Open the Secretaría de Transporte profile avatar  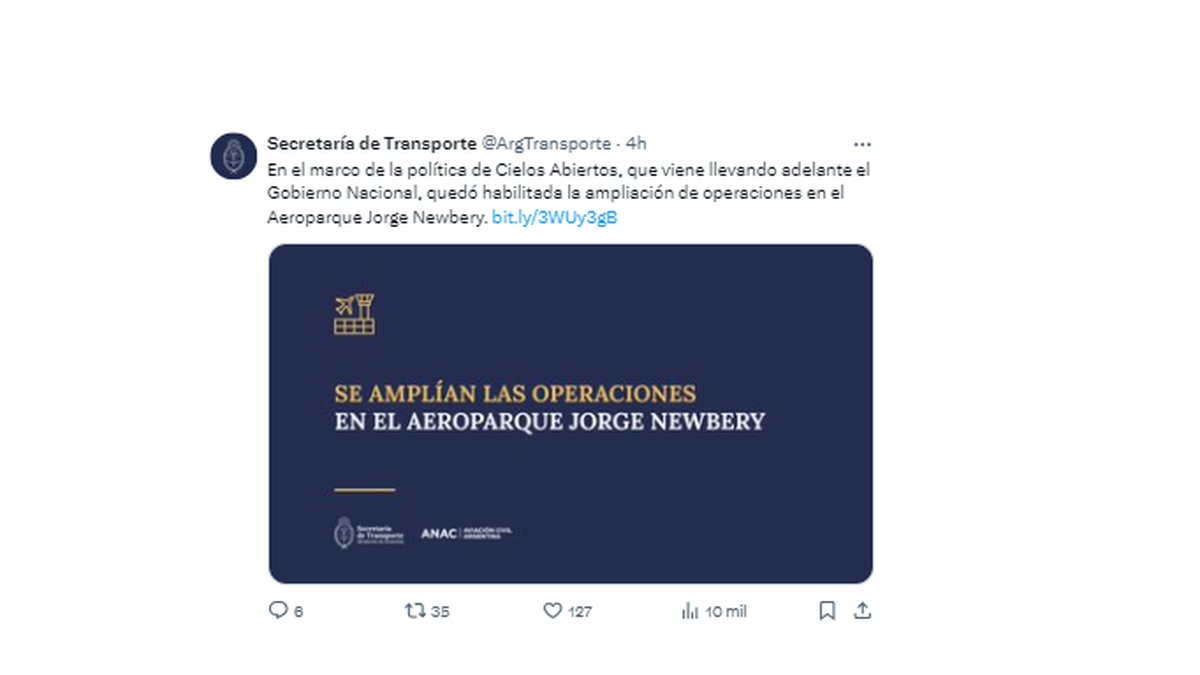[234, 156]
